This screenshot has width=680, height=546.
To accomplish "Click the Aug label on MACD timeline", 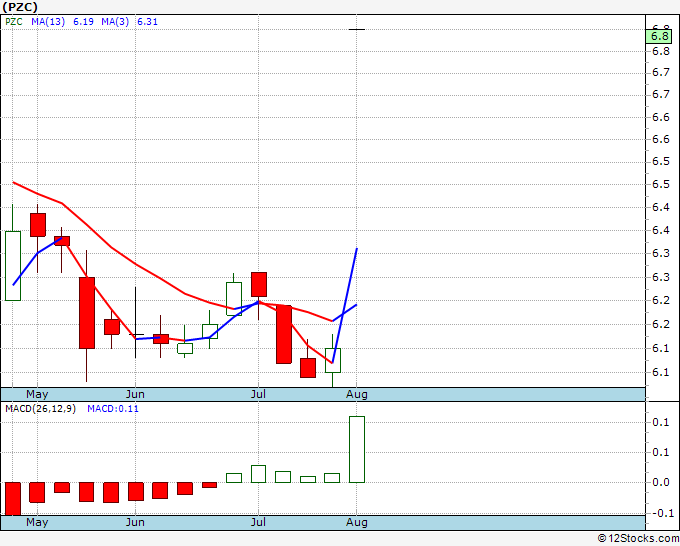I will [x=356, y=522].
